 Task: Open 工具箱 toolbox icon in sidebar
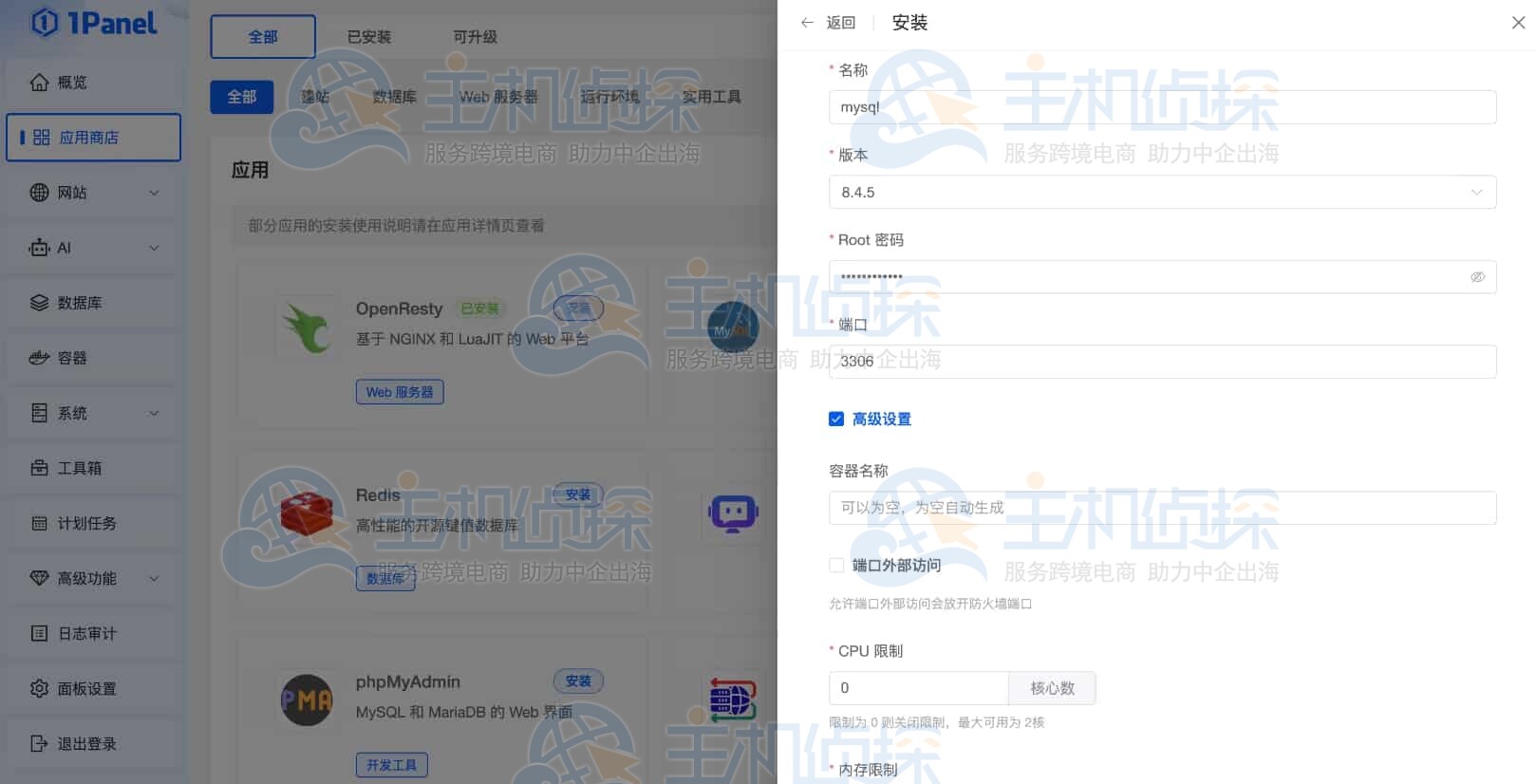[39, 468]
